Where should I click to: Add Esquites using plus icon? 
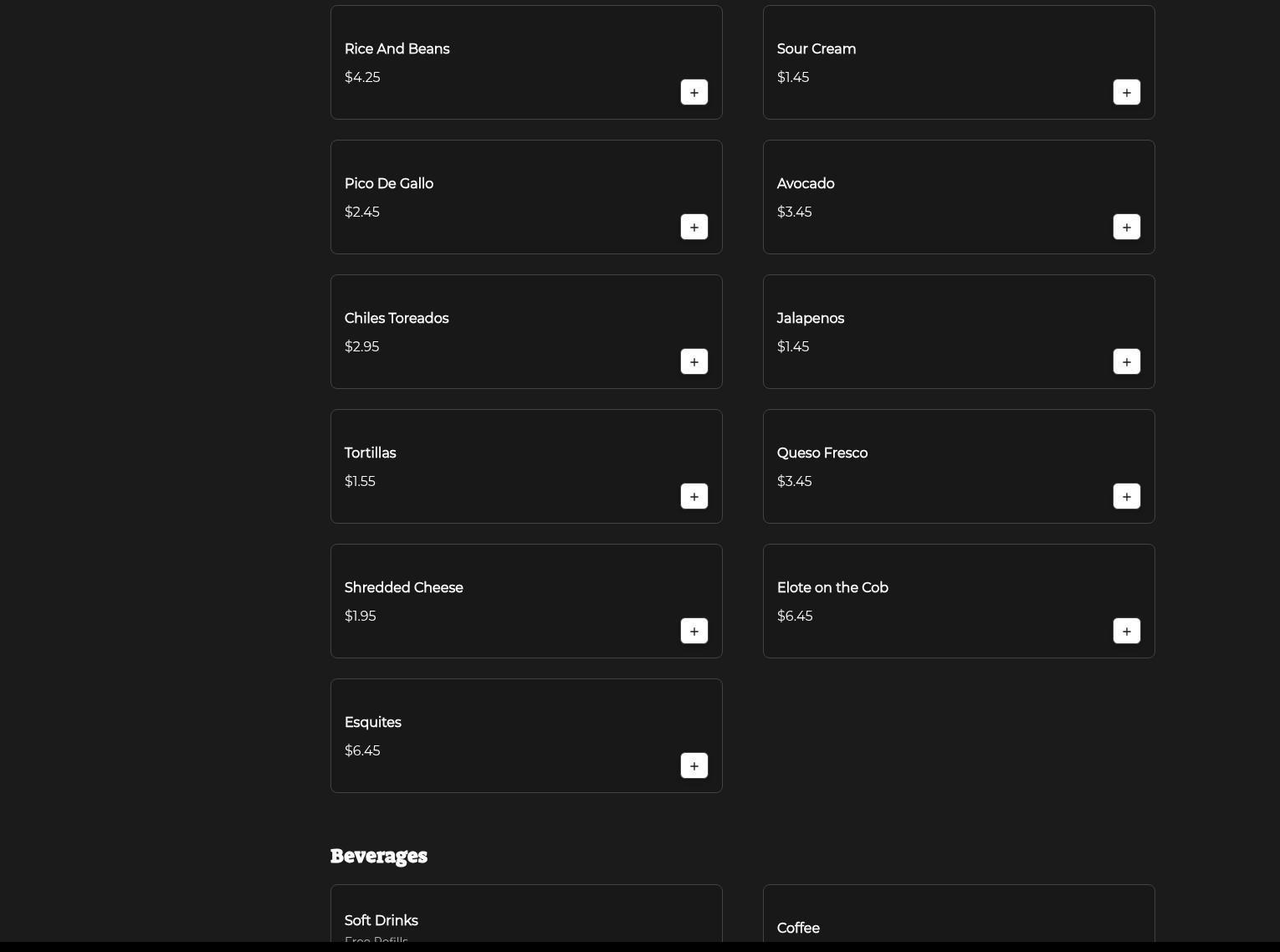pyautogui.click(x=694, y=765)
